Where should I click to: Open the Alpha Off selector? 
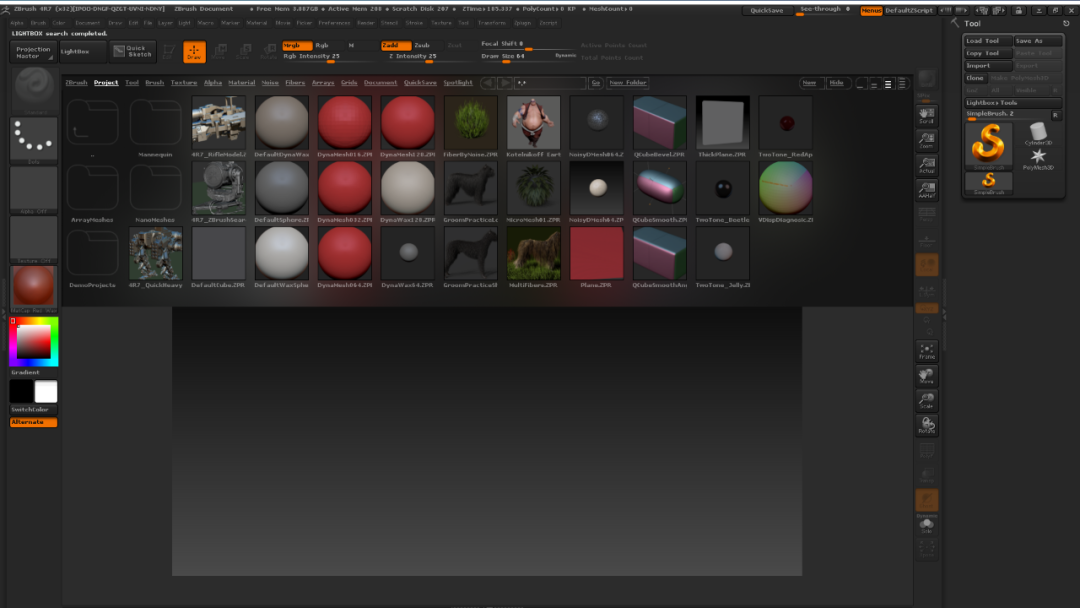tap(34, 190)
